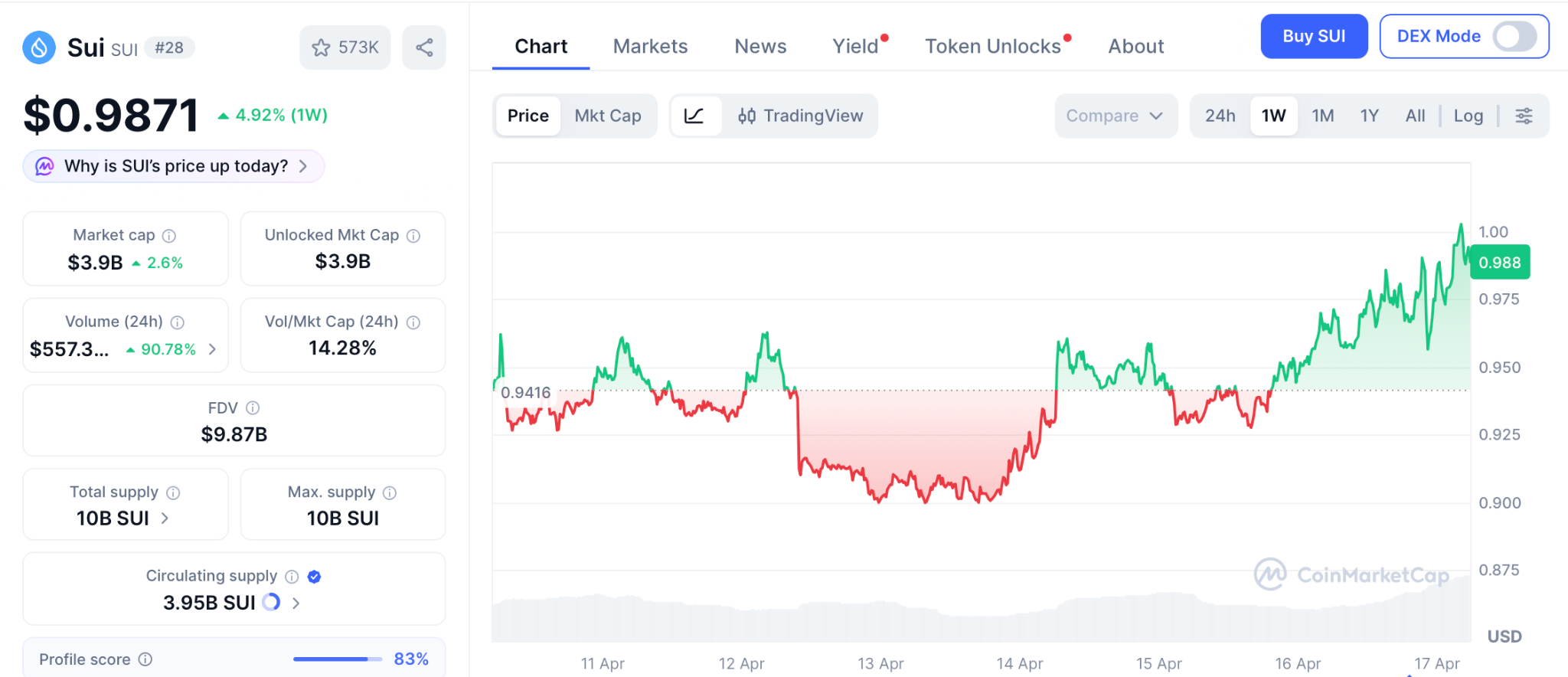Image resolution: width=1568 pixels, height=677 pixels.
Task: Open chart settings sliders icon
Action: tap(1524, 116)
